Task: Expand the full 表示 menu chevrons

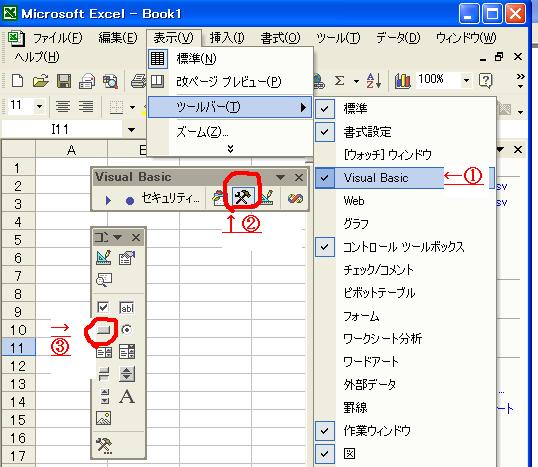Action: (231, 149)
